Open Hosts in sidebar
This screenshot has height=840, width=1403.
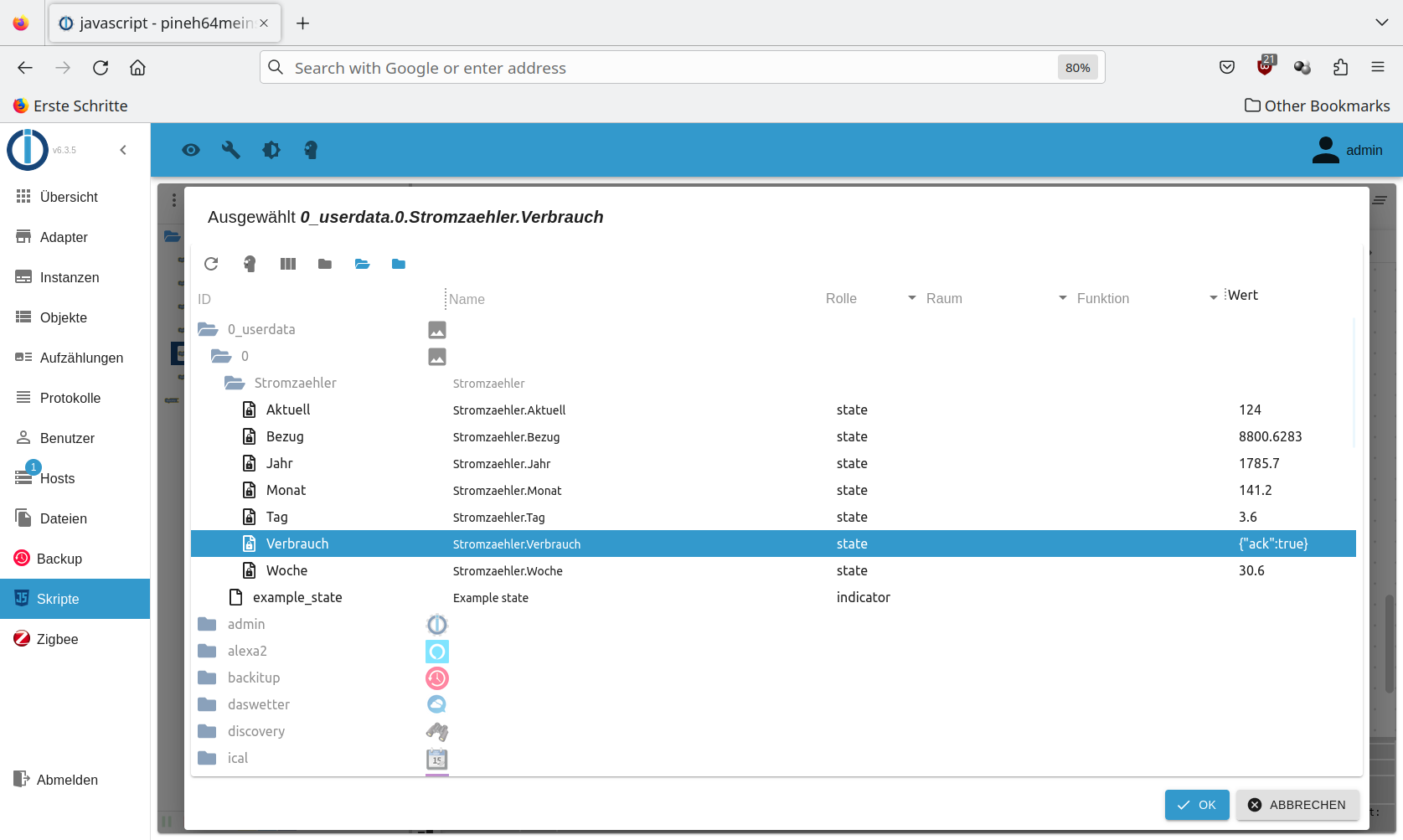pyautogui.click(x=75, y=478)
